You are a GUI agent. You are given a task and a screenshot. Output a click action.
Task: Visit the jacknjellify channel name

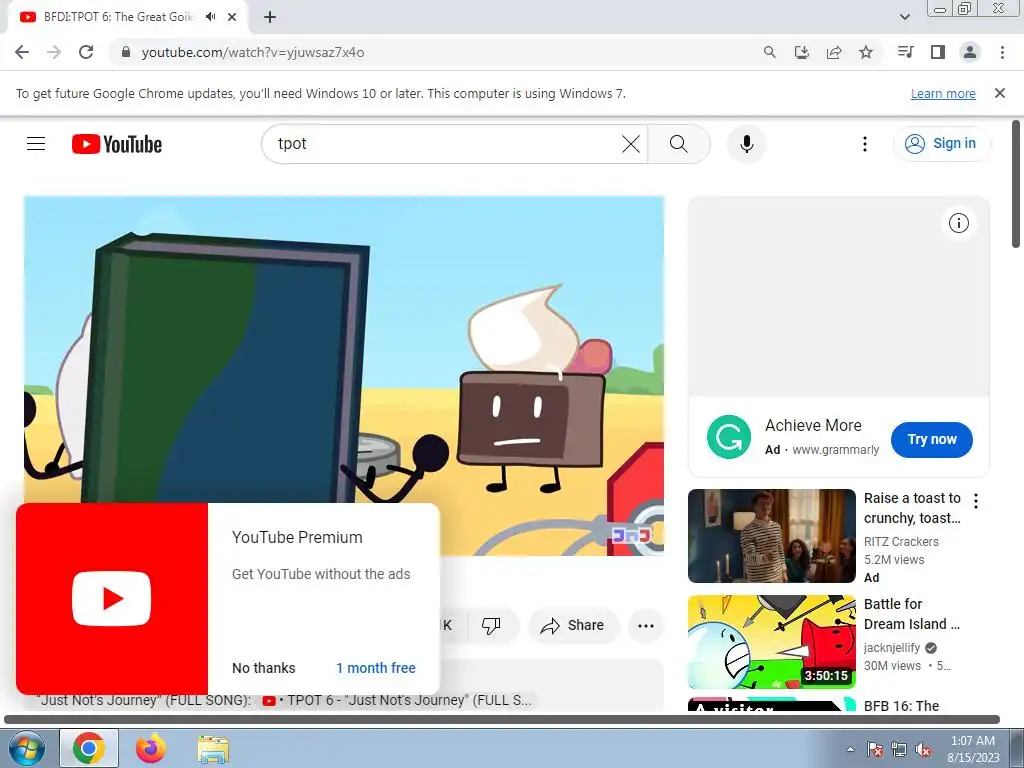pos(892,647)
